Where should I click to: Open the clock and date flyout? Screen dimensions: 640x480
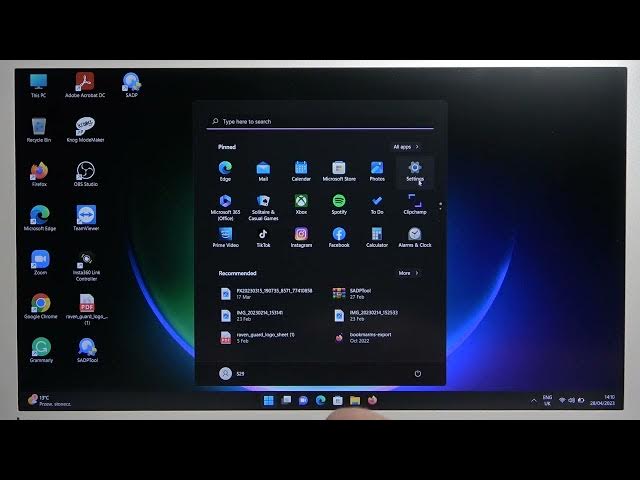tap(602, 400)
